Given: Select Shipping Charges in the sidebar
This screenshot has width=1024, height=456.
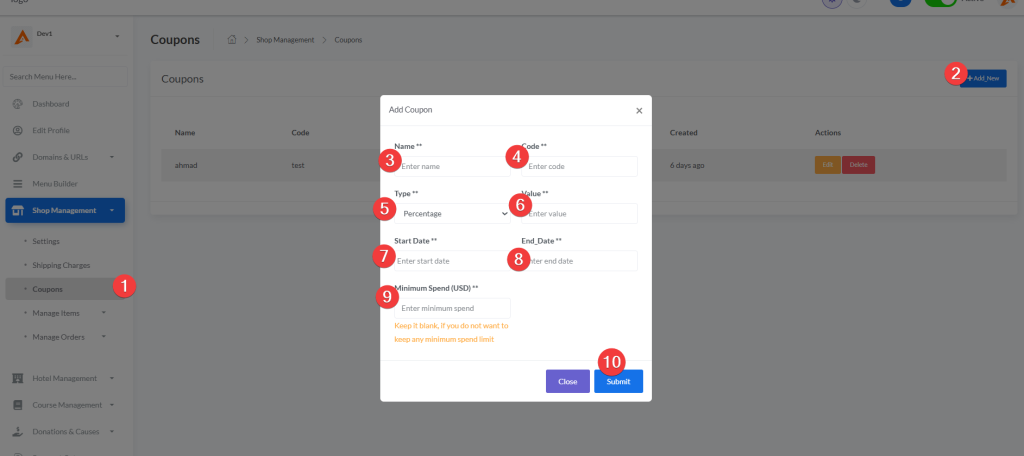Looking at the screenshot, I should tap(61, 265).
